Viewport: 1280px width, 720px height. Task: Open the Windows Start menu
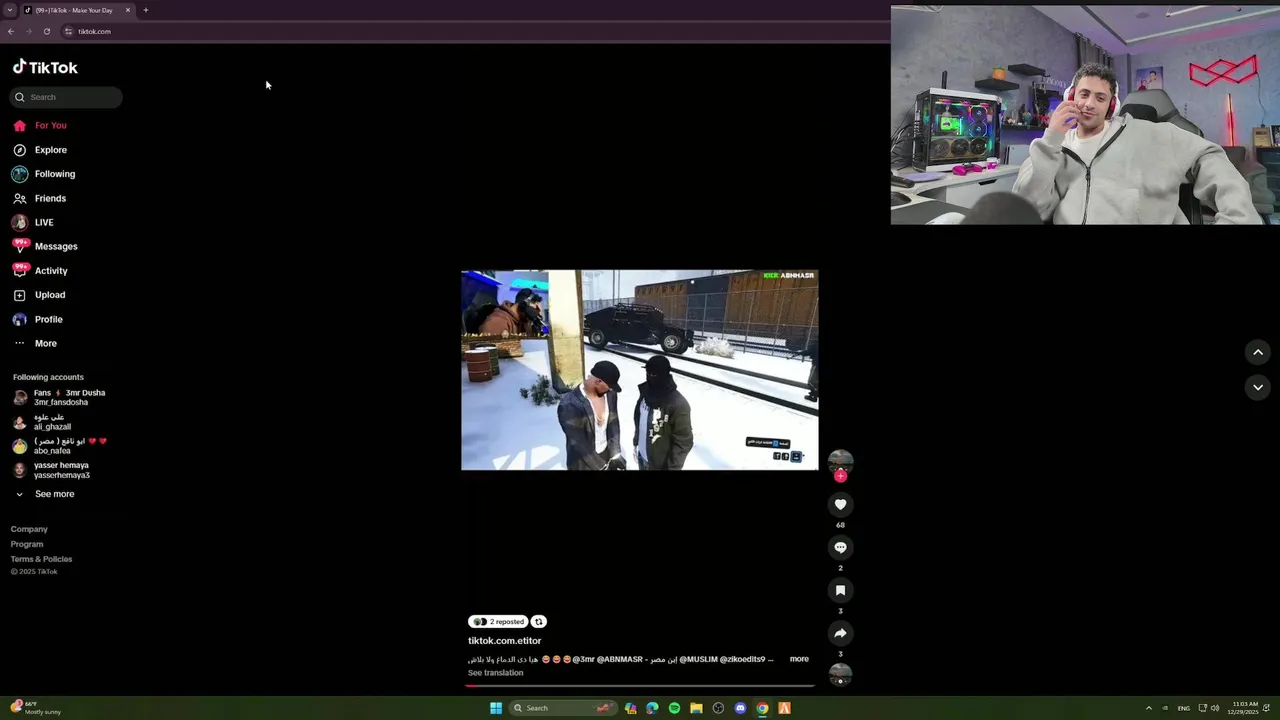496,708
